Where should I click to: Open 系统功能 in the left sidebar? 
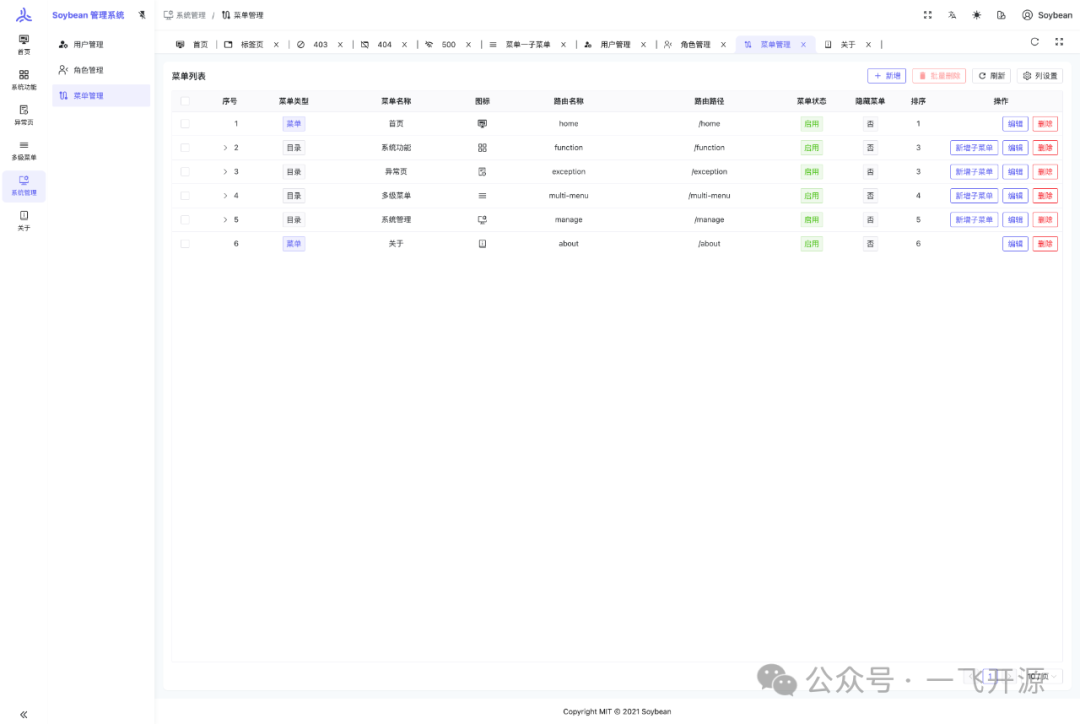24,80
